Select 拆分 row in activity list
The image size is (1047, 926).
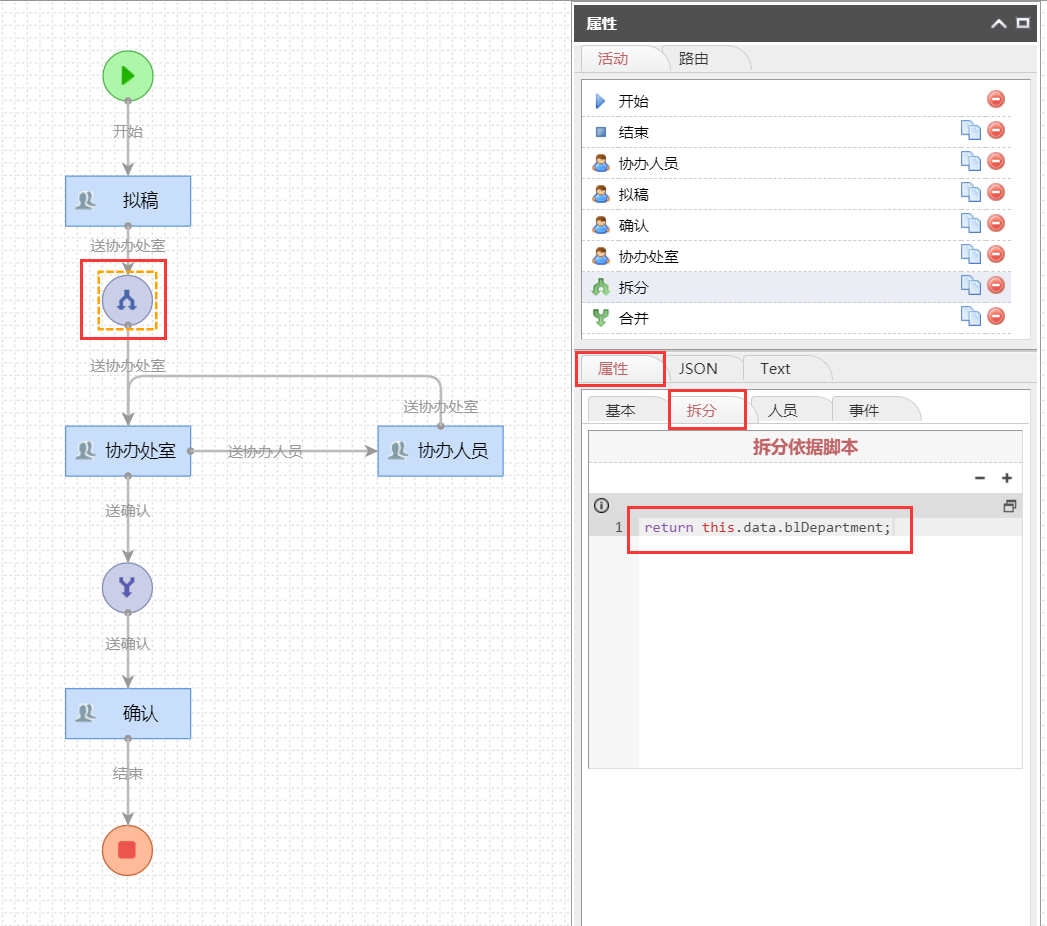[x=796, y=287]
